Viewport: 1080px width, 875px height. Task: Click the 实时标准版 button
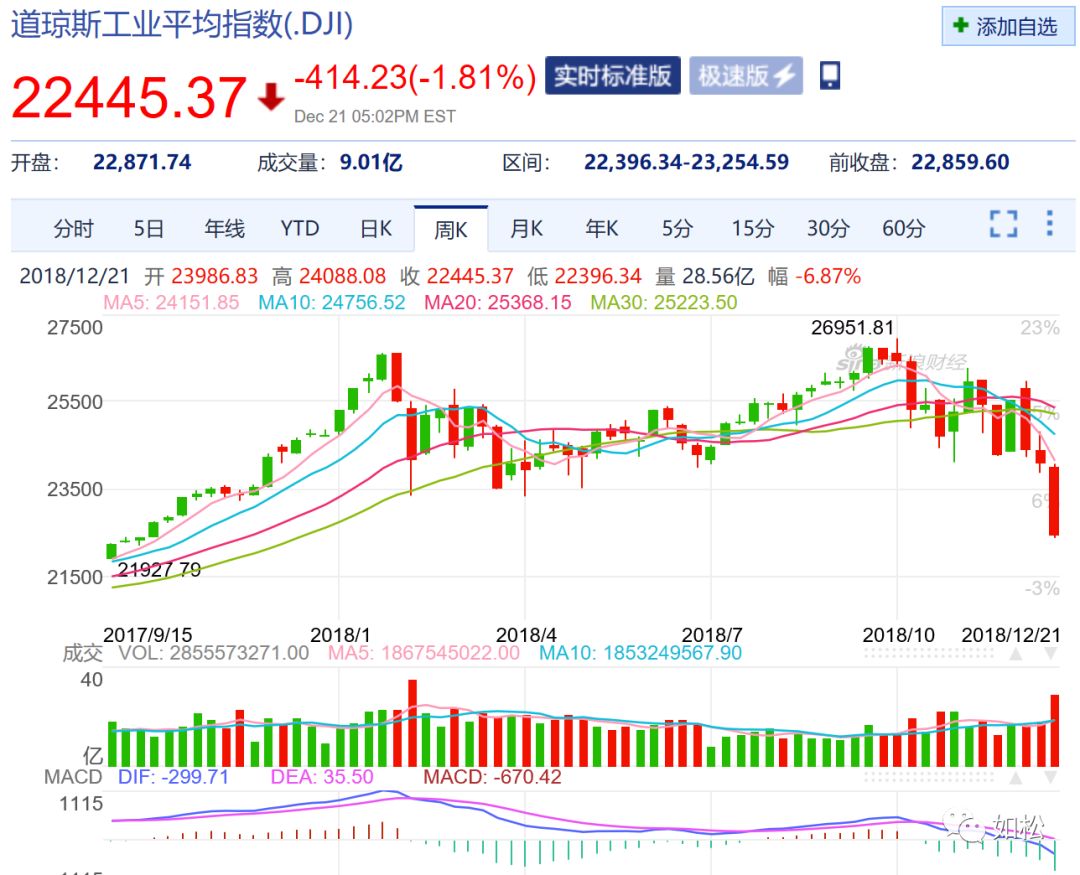[x=612, y=76]
